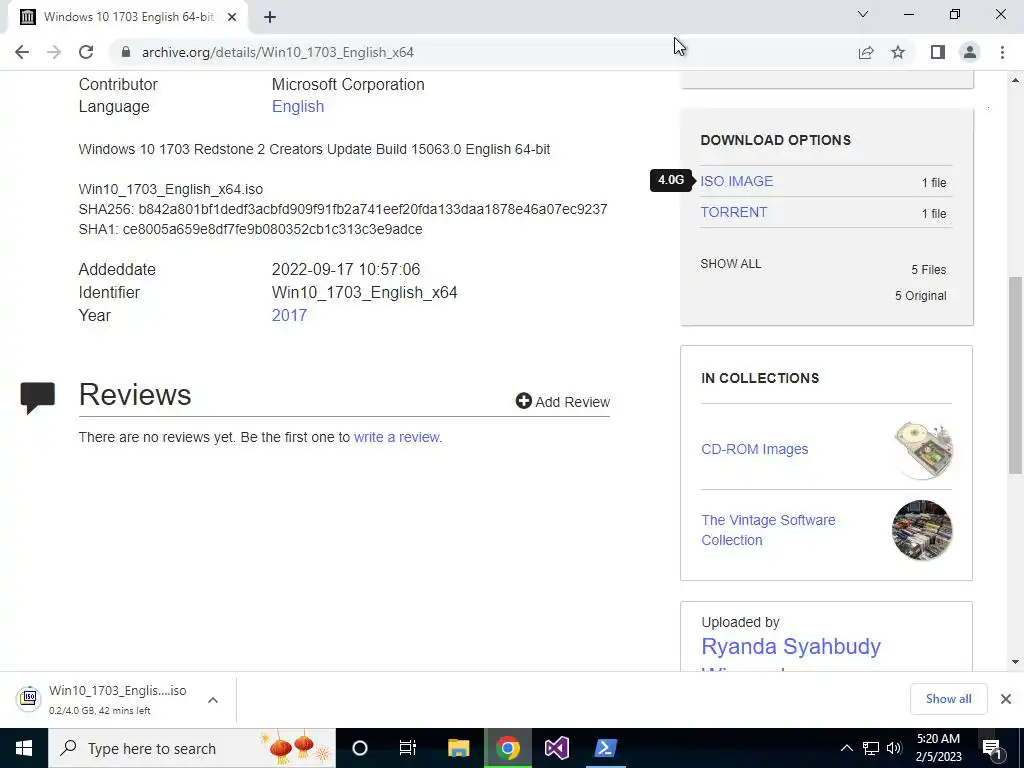The width and height of the screenshot is (1024, 768).
Task: Download the TORRENT file
Action: [733, 212]
